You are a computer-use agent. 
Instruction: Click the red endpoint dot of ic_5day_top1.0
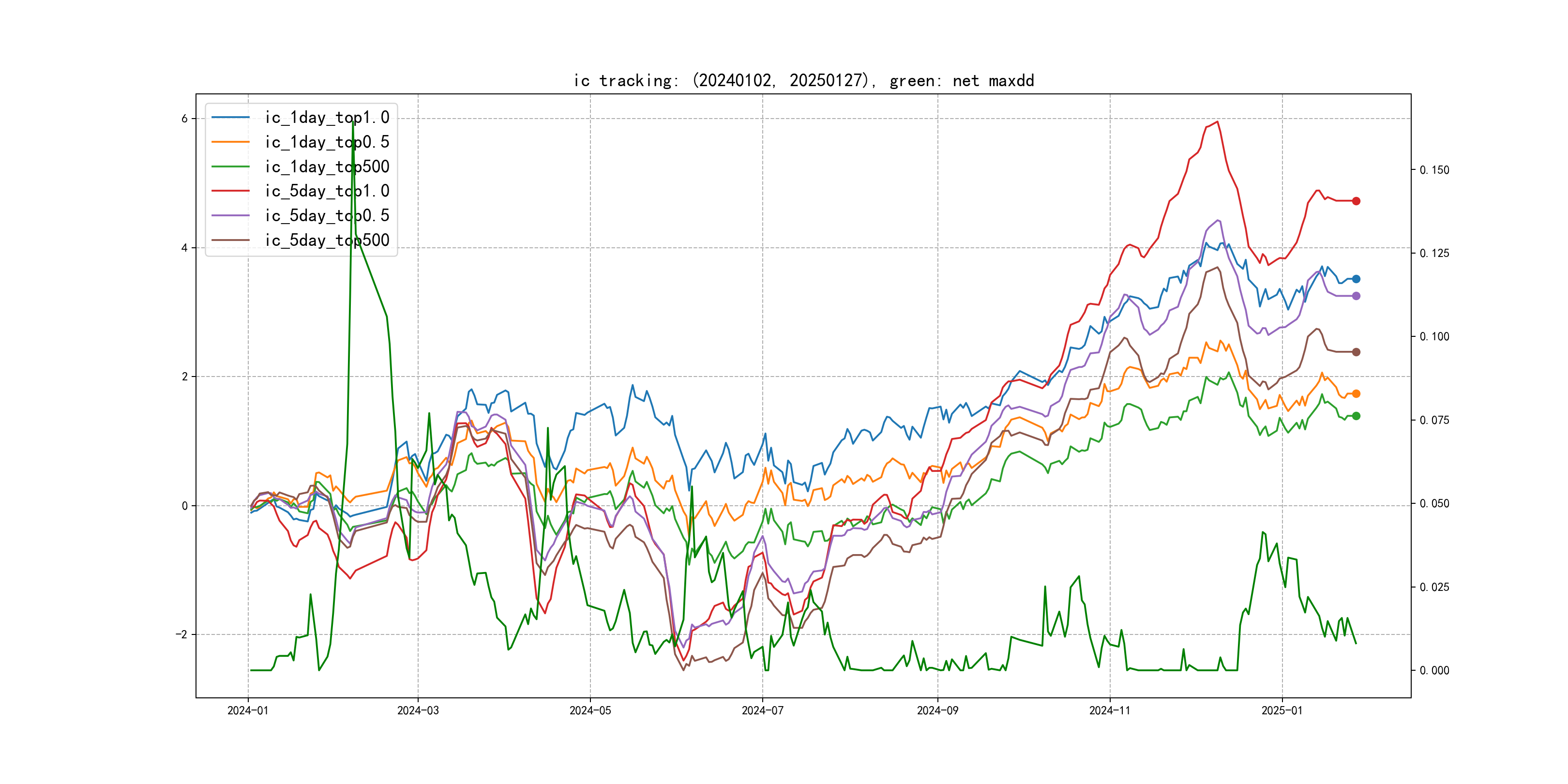(x=1356, y=201)
